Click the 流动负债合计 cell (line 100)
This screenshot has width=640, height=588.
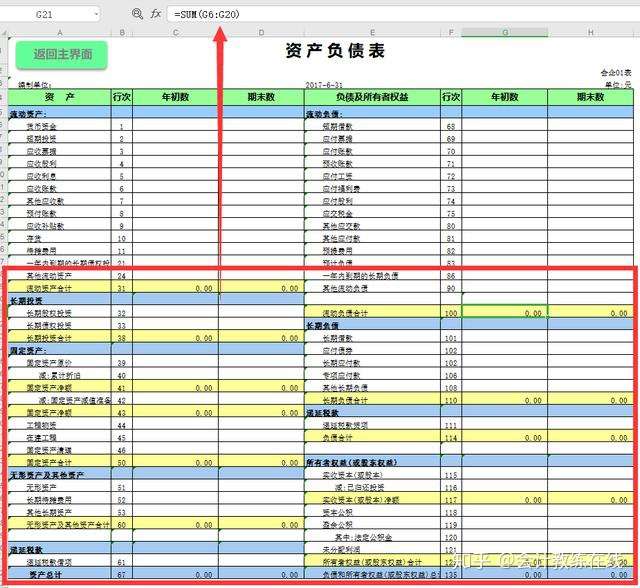click(372, 313)
